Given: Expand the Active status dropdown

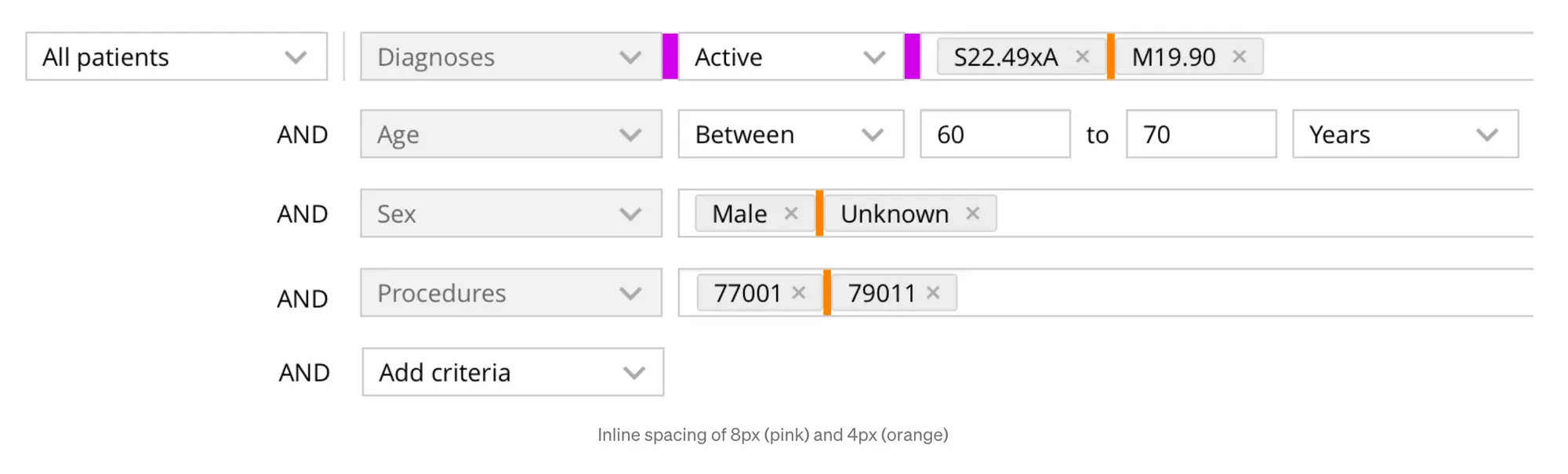Looking at the screenshot, I should point(790,57).
